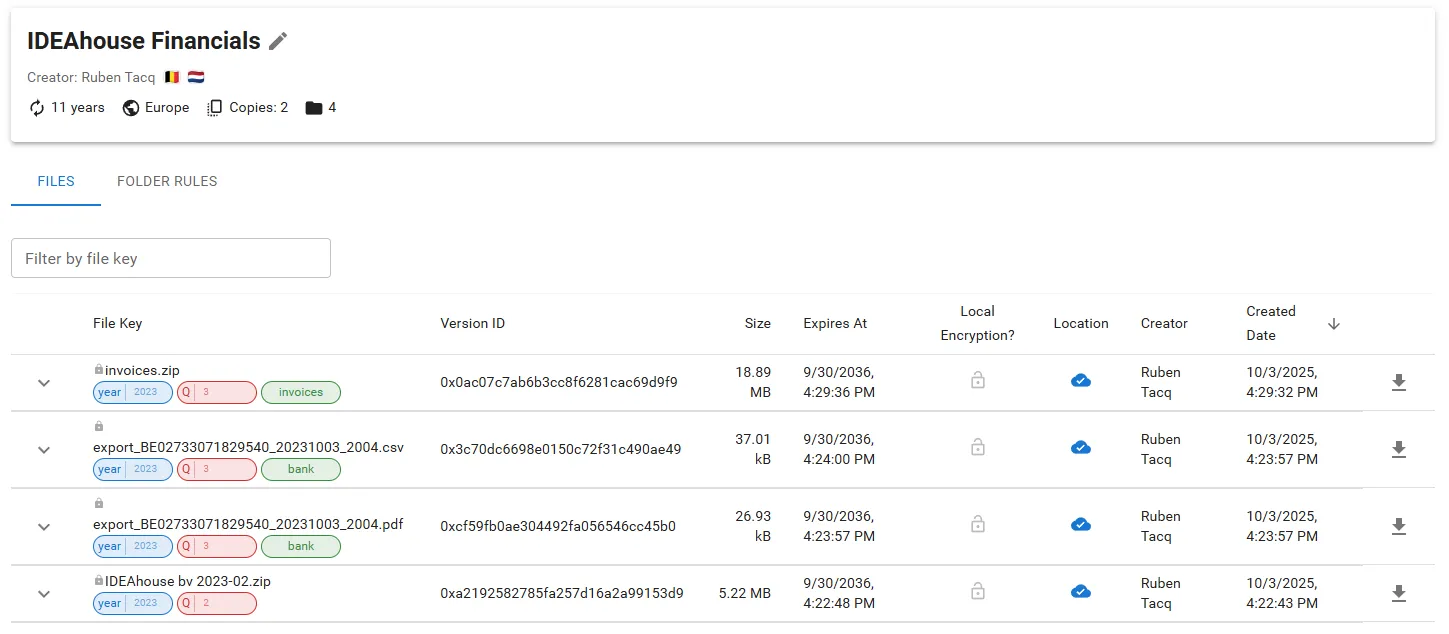This screenshot has height=634, width=1449.
Task: Switch to the Folder Rules tab
Action: click(167, 181)
